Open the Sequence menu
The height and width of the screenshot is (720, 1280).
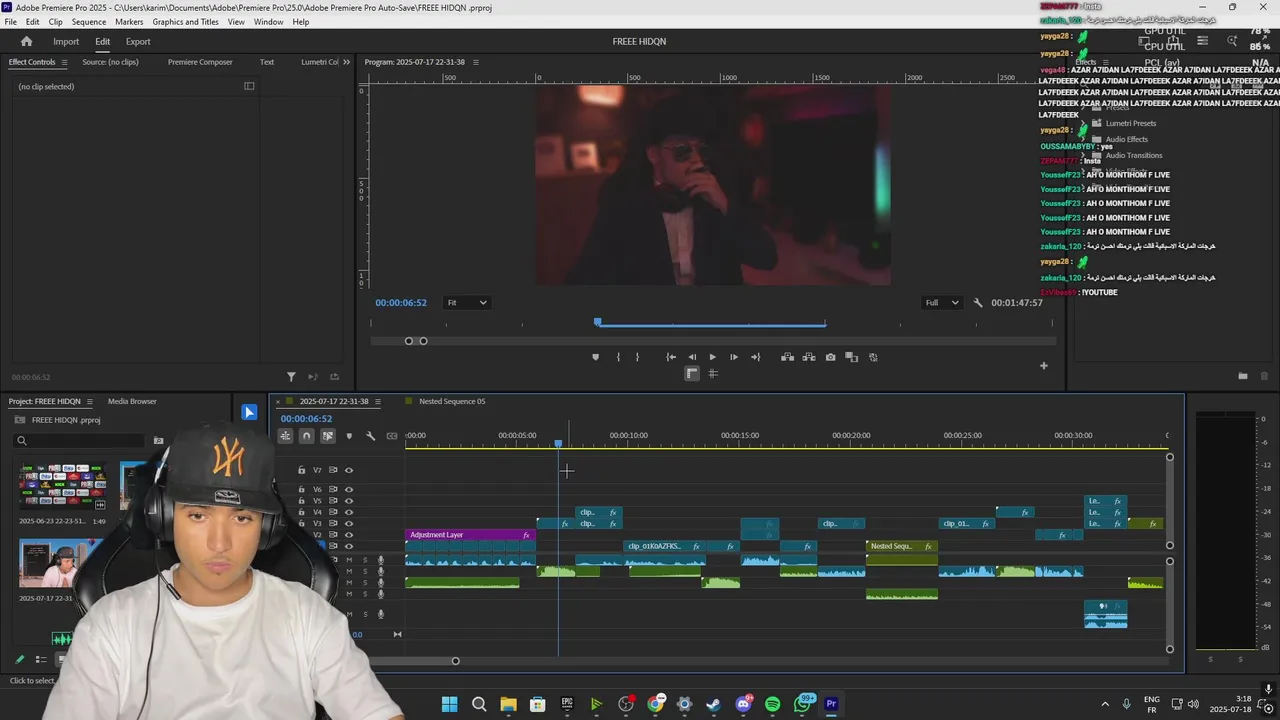tap(88, 22)
